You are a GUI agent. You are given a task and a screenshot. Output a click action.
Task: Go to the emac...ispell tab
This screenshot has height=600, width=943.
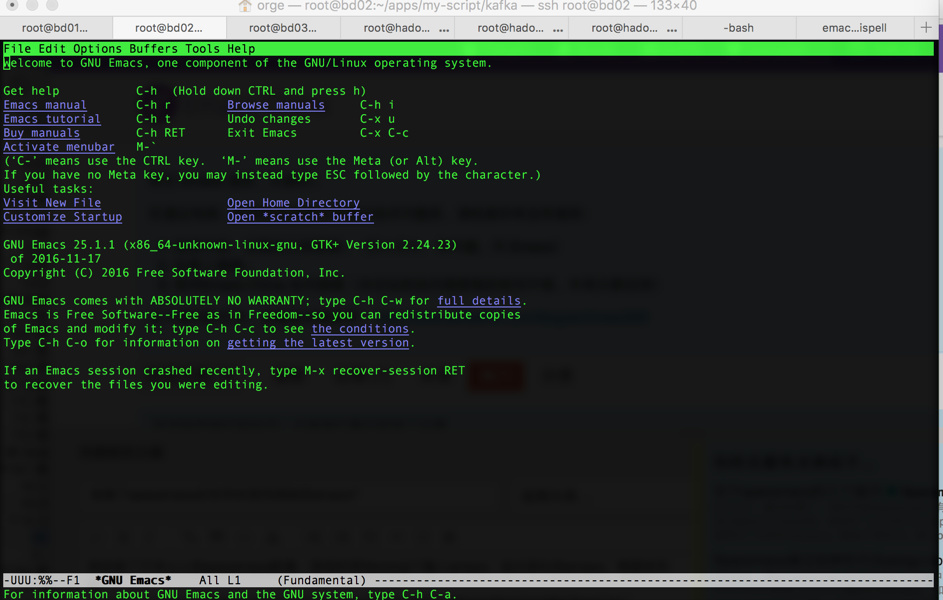point(854,28)
